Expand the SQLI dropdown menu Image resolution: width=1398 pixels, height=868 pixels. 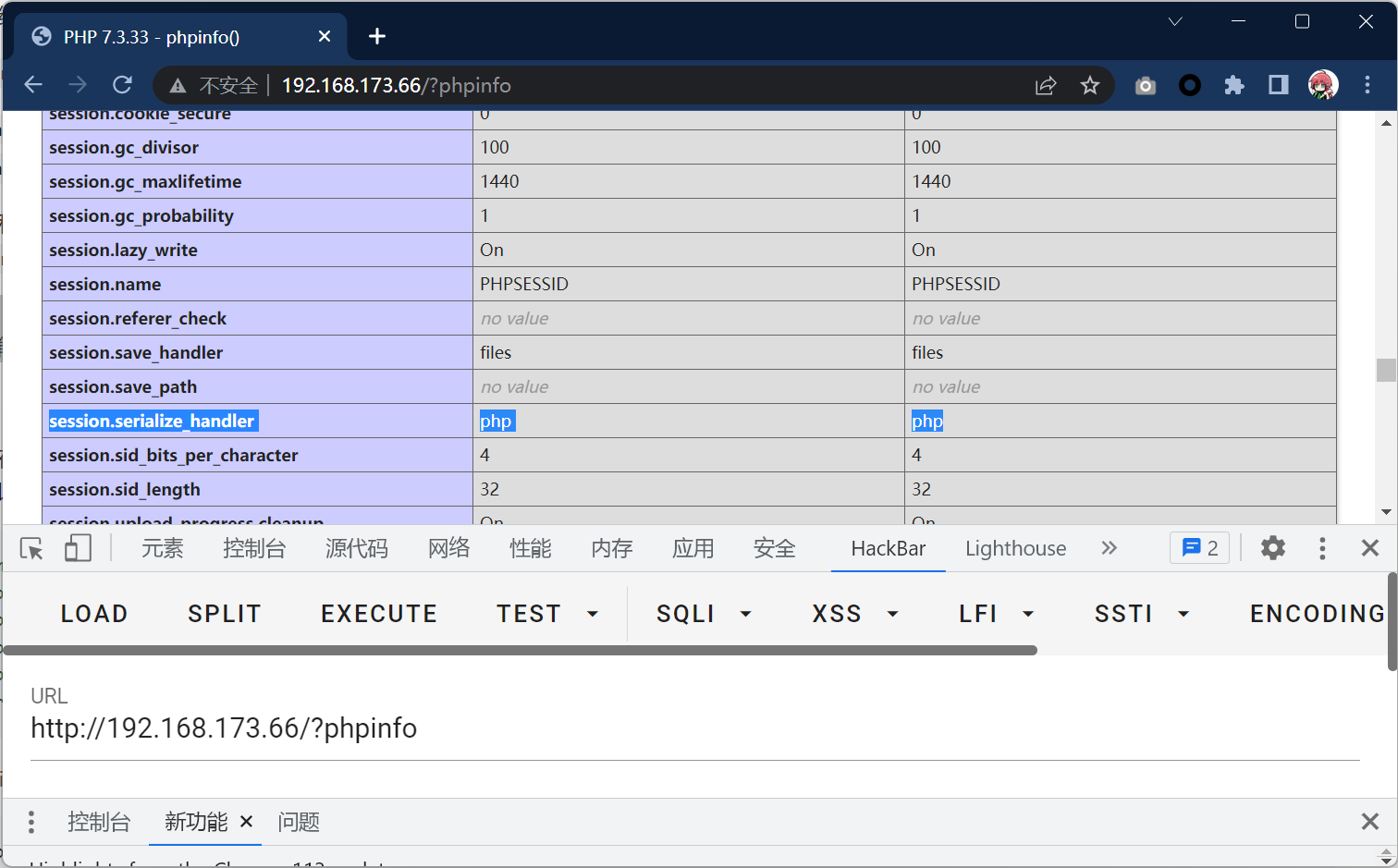[704, 614]
